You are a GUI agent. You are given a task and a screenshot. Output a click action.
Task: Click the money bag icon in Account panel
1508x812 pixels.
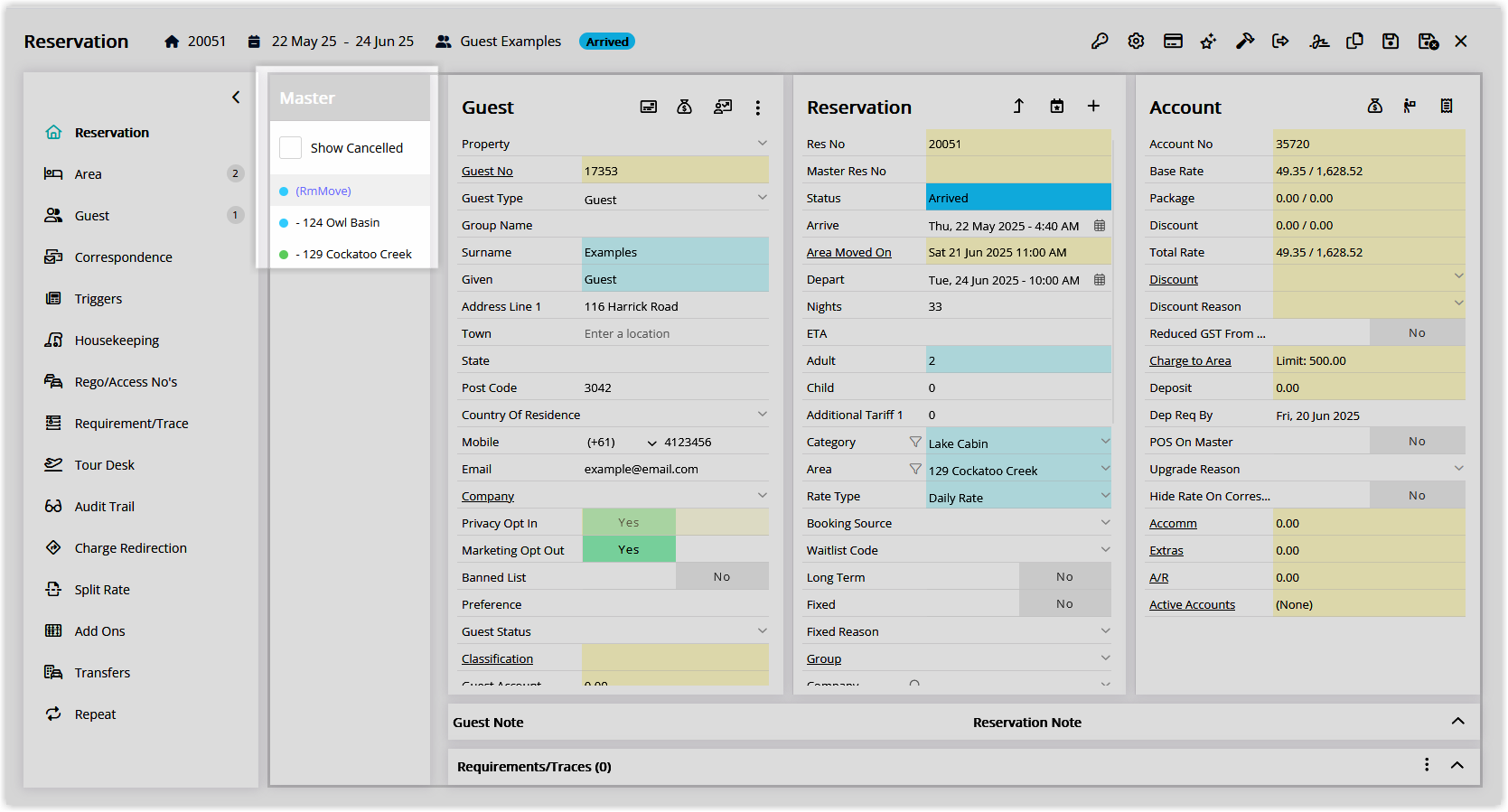pos(1375,107)
